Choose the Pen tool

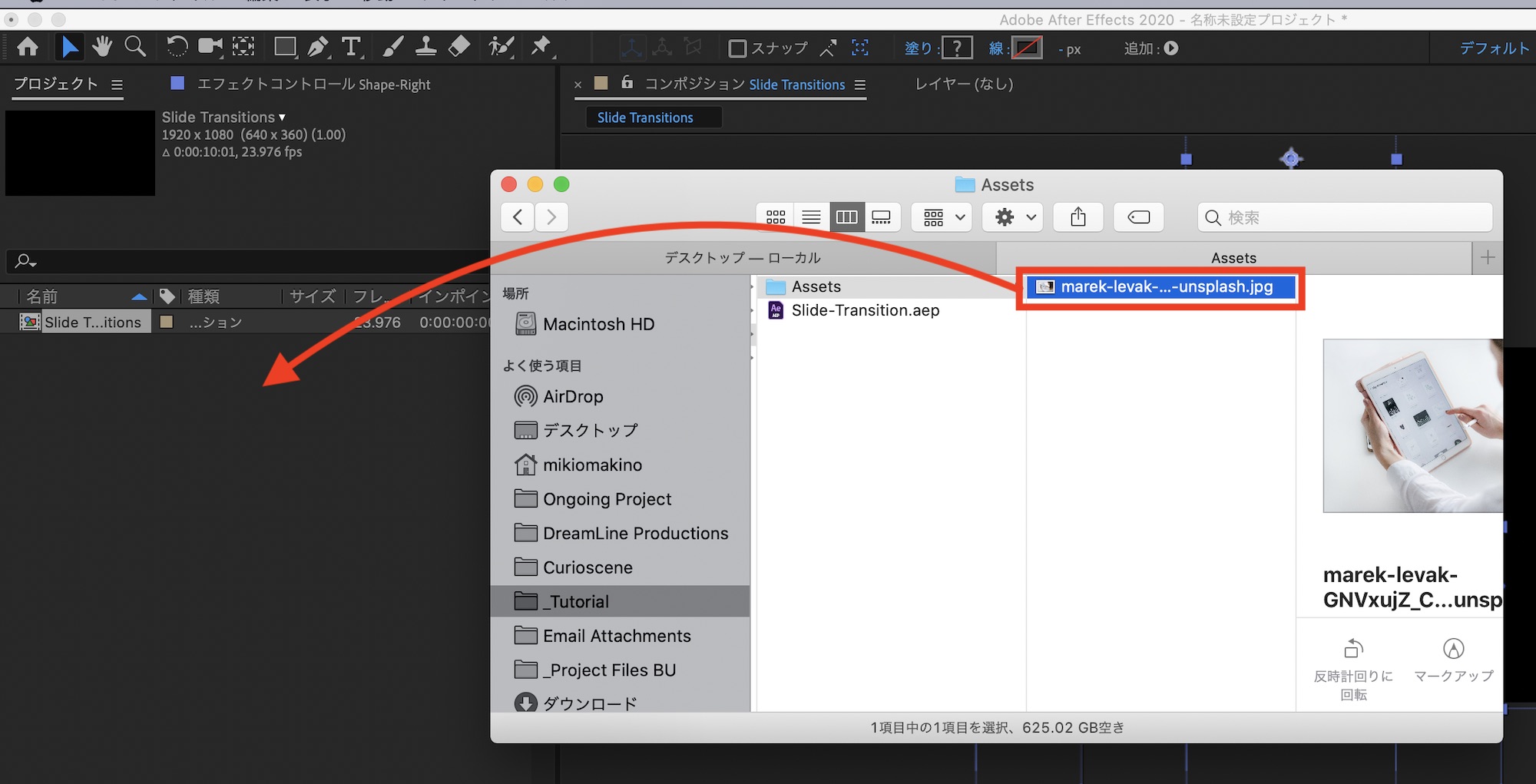pos(317,48)
